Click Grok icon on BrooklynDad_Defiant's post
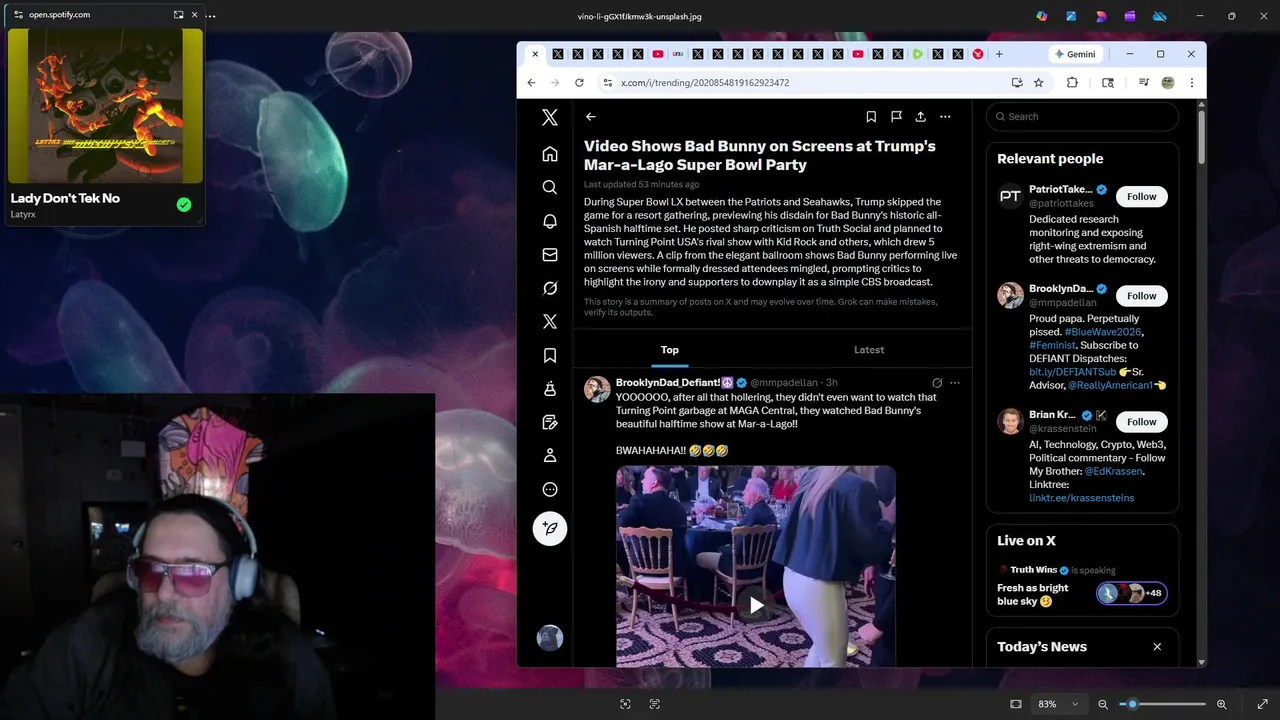1280x720 pixels. (x=937, y=383)
